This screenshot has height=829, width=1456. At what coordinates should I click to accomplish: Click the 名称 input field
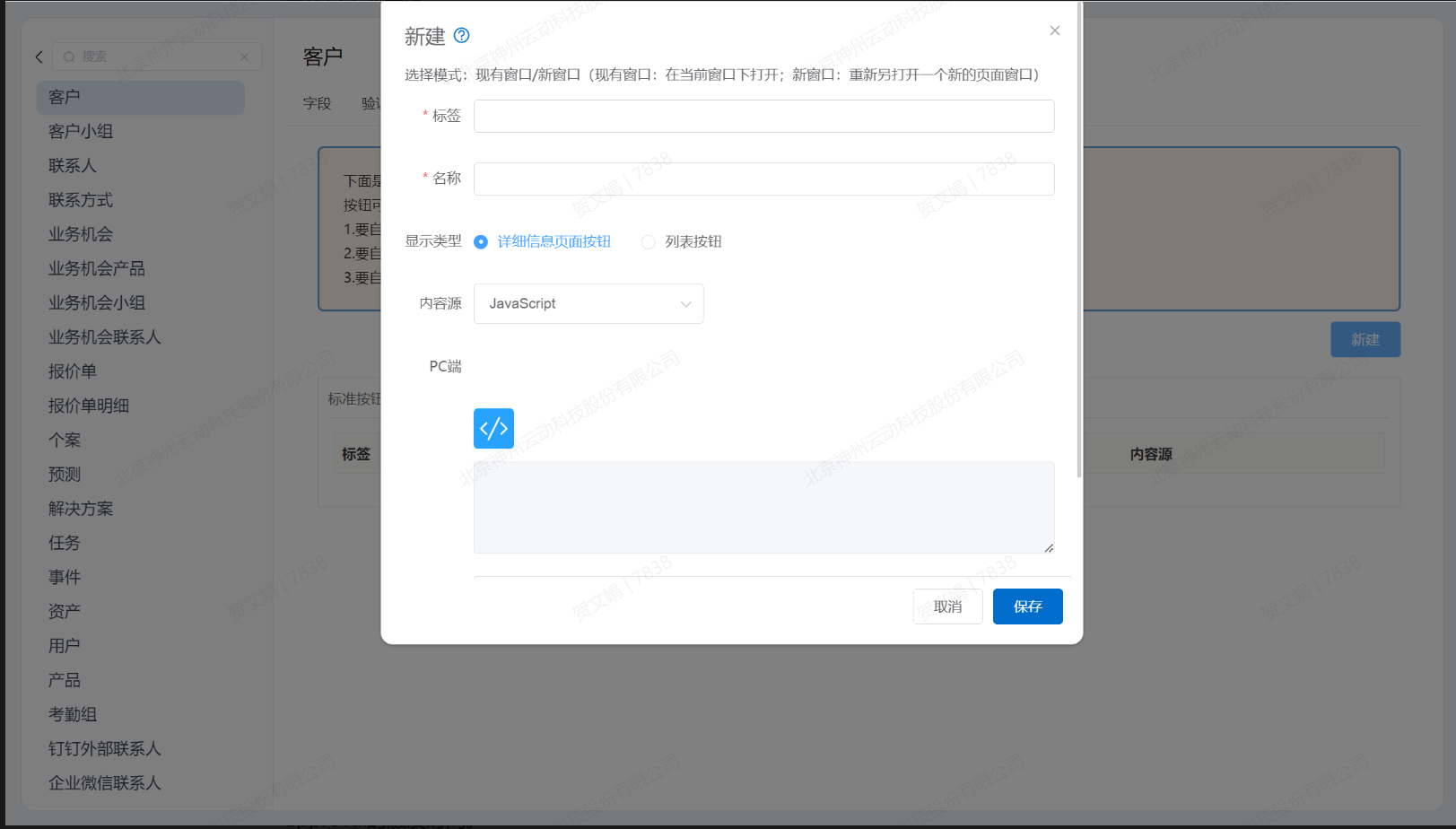[763, 179]
